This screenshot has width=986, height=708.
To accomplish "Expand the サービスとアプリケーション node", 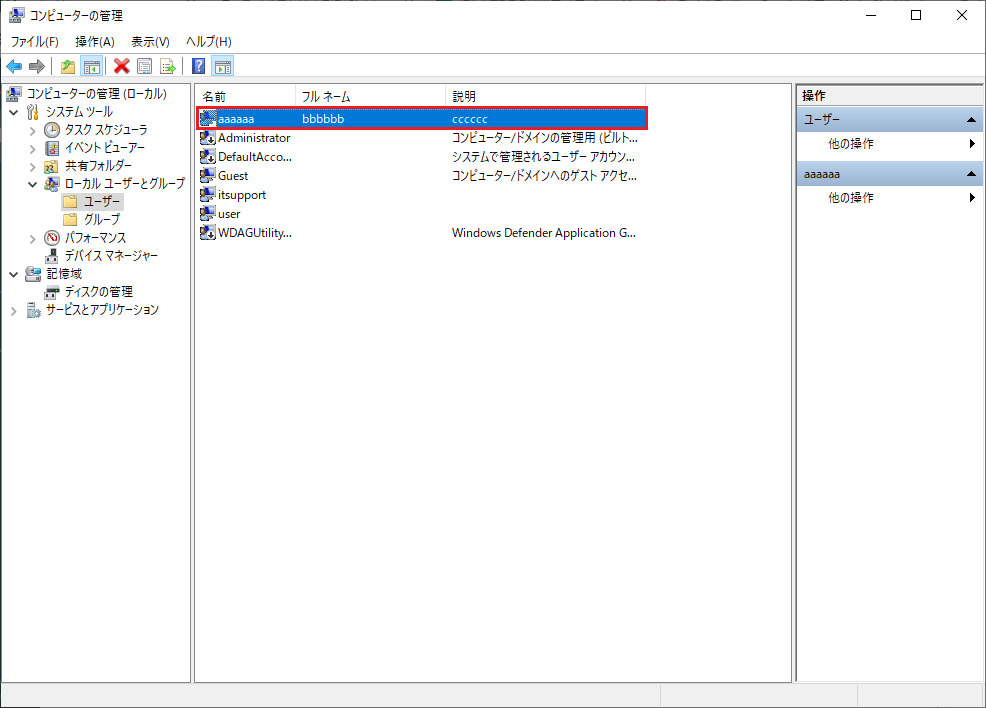I will (x=14, y=310).
